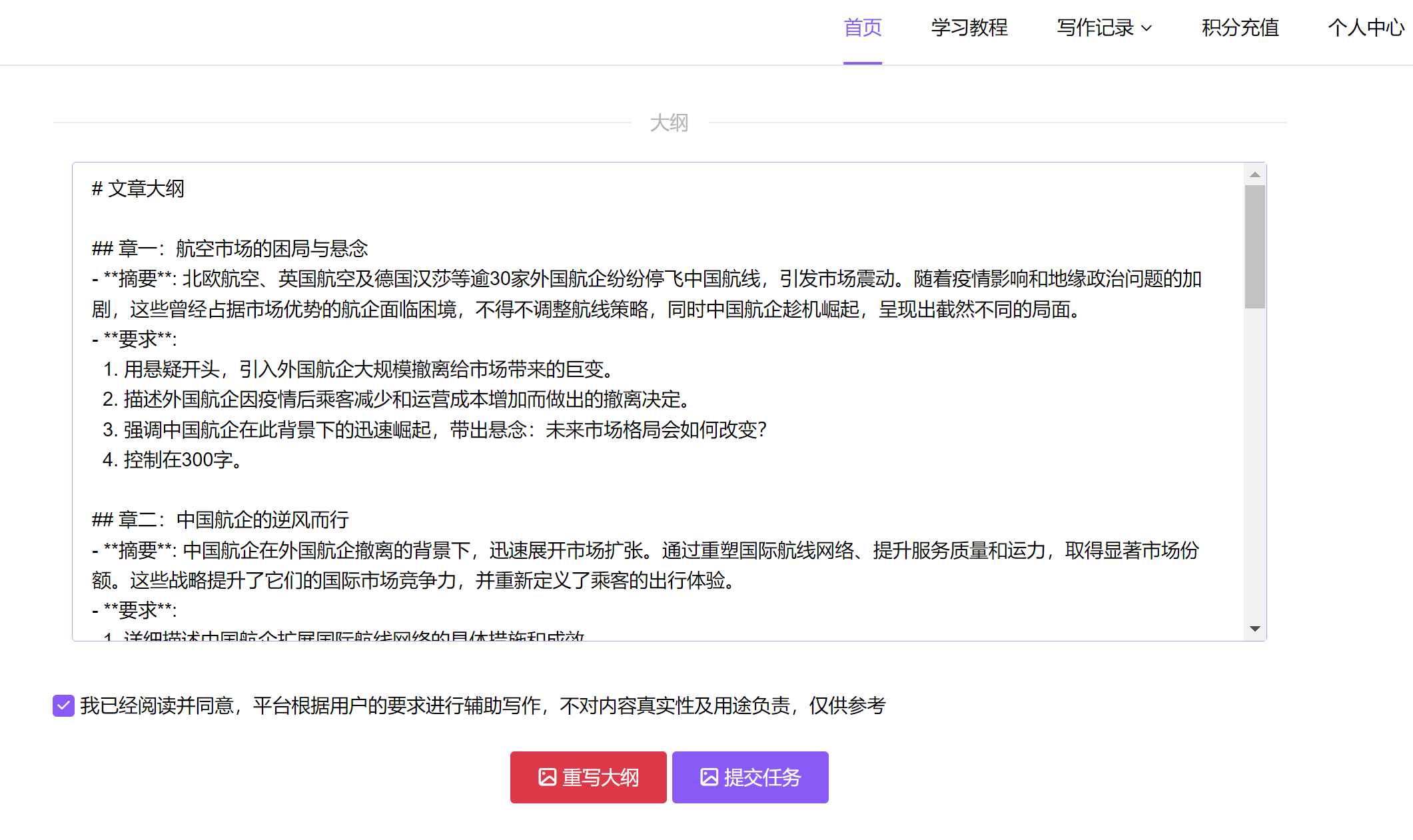Open the 写作记录 menu
Viewport: 1413px width, 840px height.
click(1095, 28)
